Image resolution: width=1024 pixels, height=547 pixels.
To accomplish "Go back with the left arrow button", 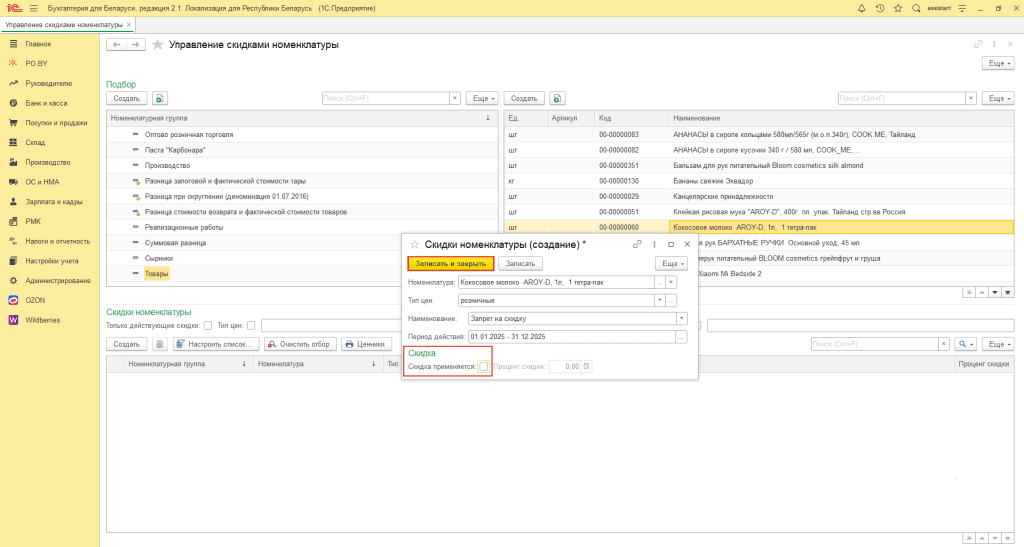I will (116, 44).
